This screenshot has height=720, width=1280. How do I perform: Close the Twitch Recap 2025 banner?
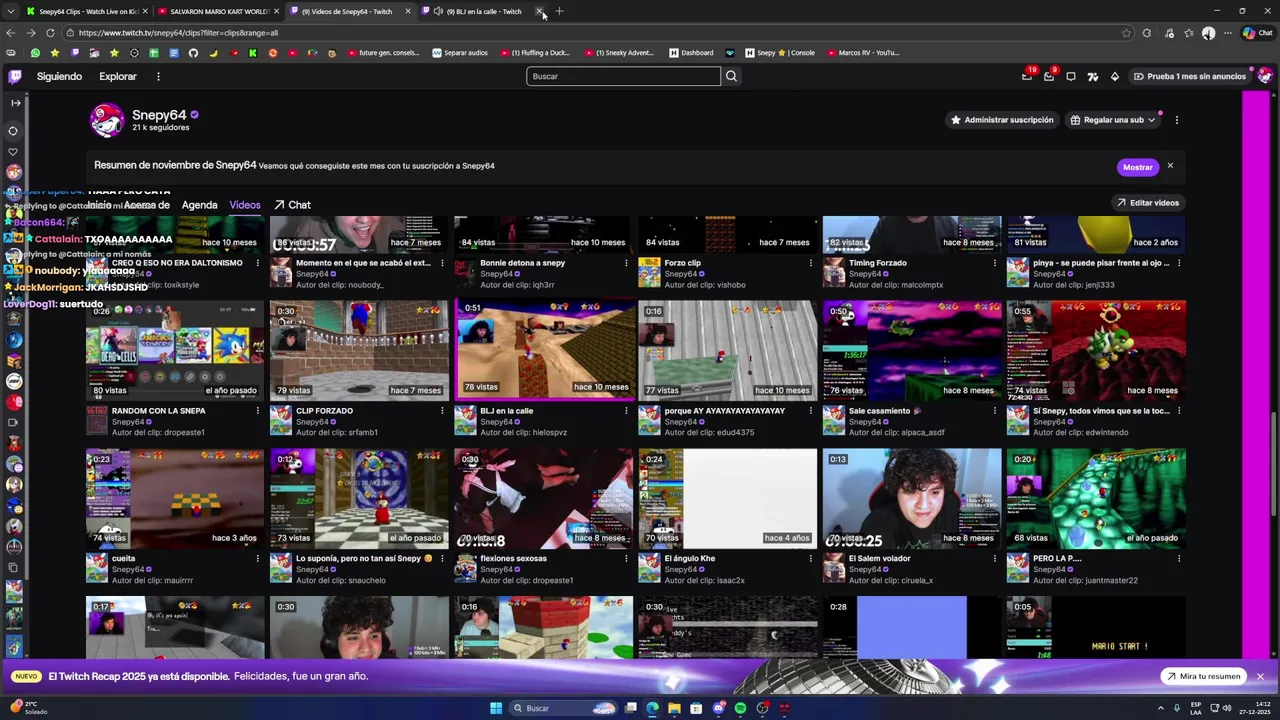[x=1260, y=677]
